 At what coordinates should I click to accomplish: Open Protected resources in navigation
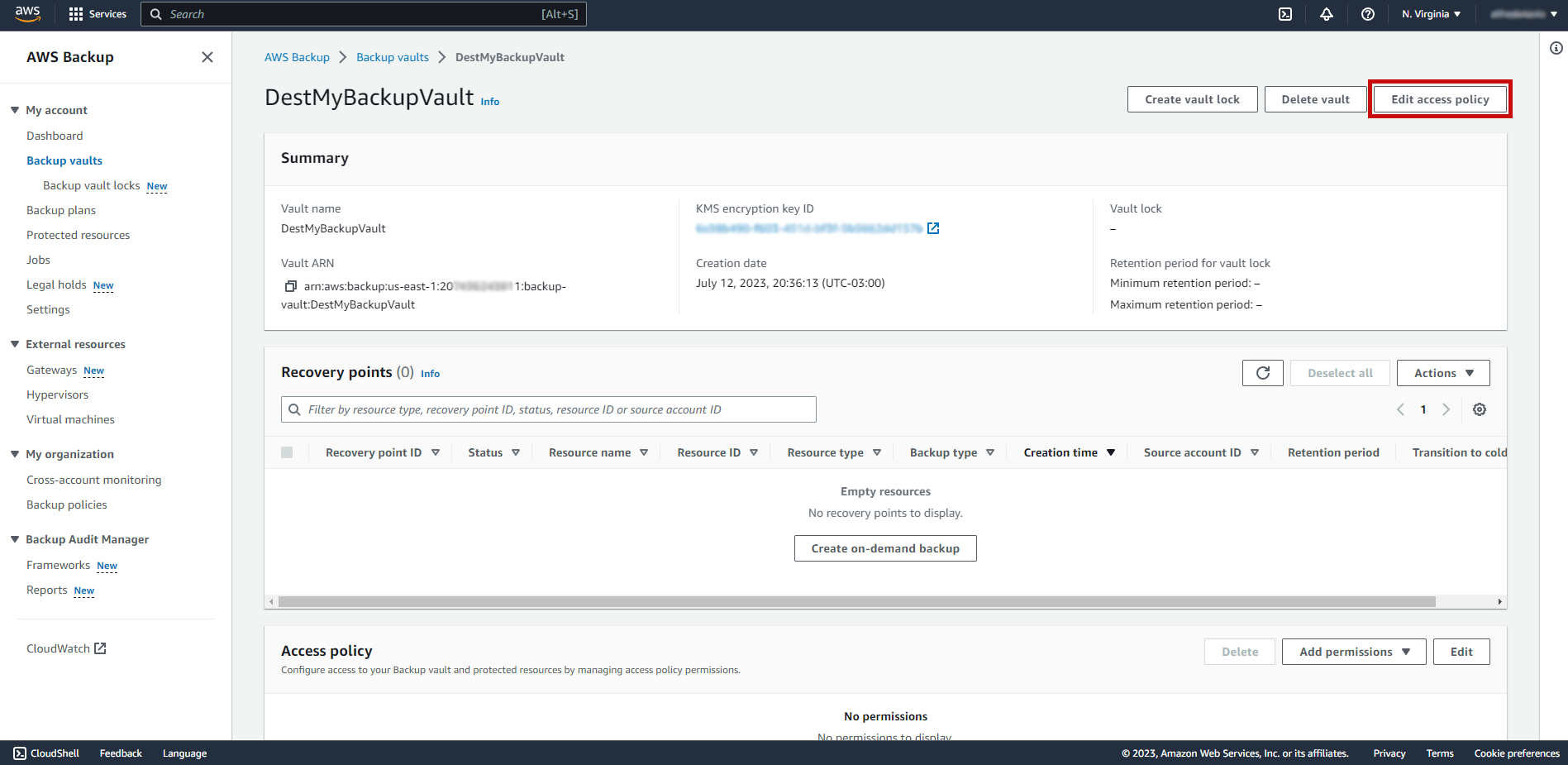78,235
